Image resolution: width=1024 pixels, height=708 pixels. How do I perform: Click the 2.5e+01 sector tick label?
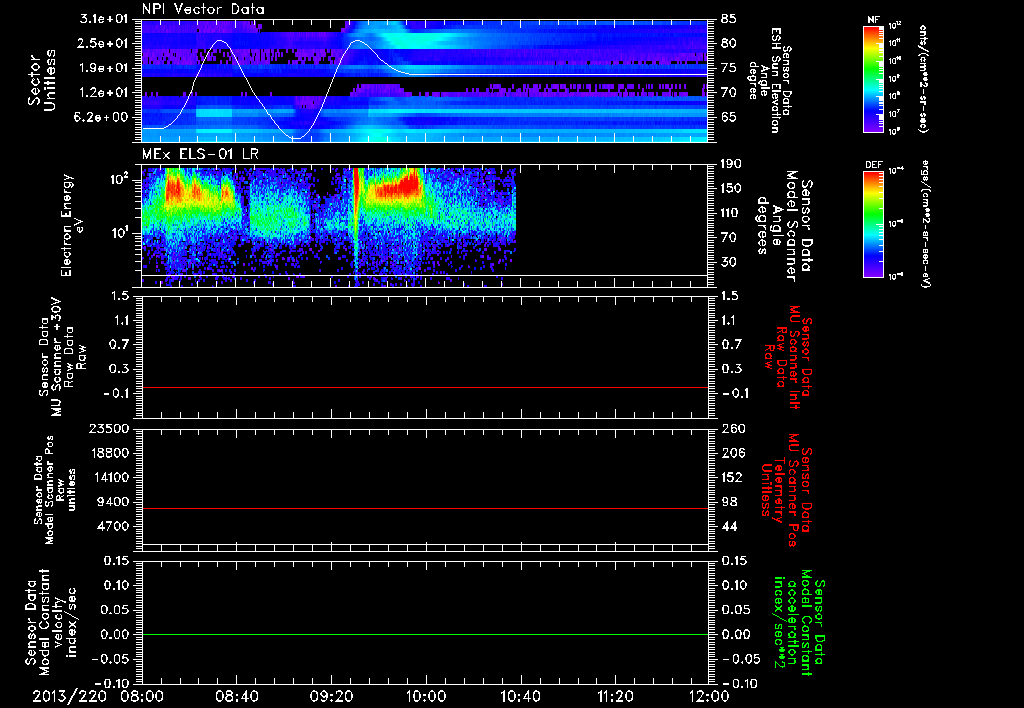[x=104, y=43]
